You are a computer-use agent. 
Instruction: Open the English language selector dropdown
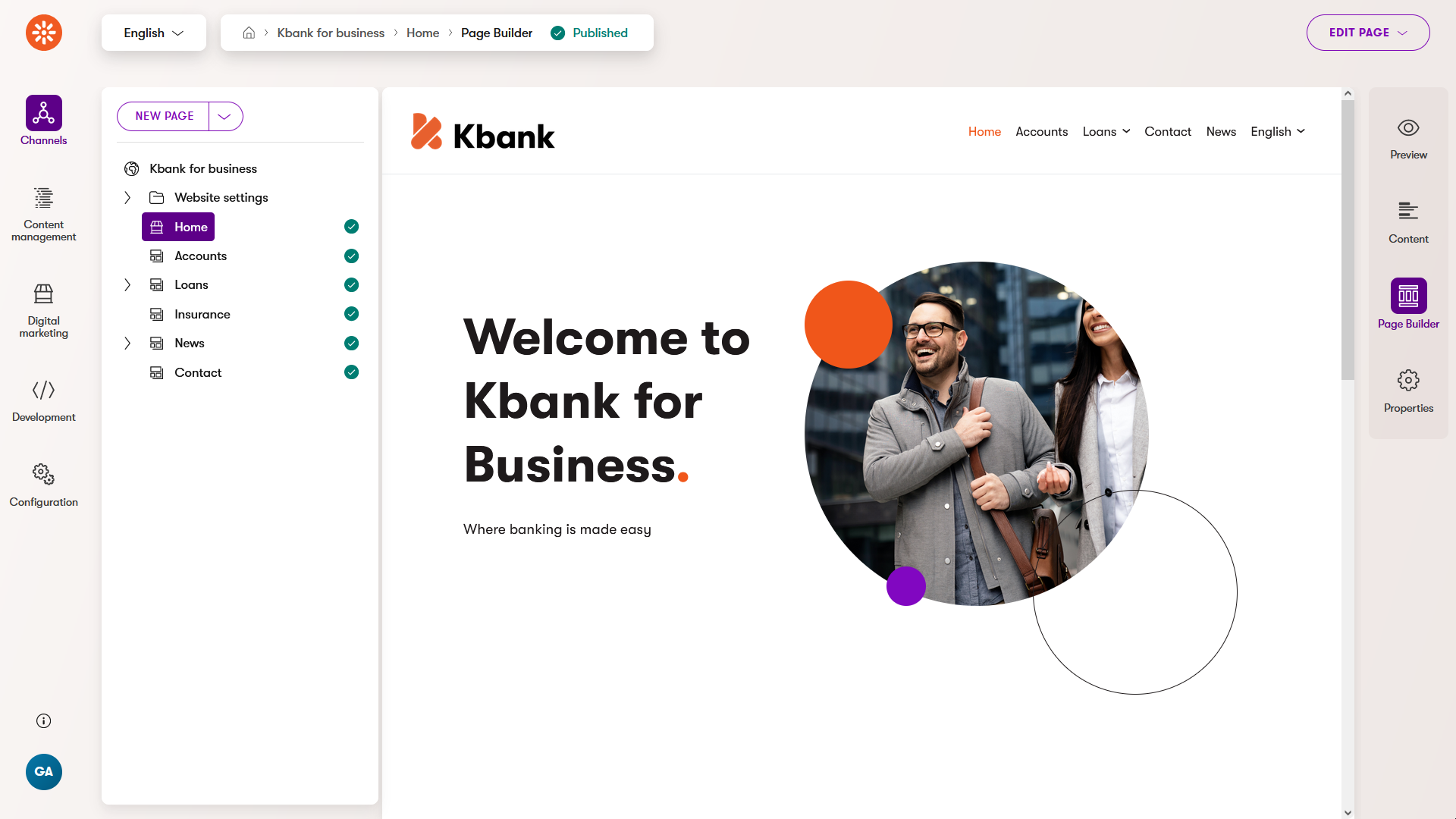click(x=154, y=33)
